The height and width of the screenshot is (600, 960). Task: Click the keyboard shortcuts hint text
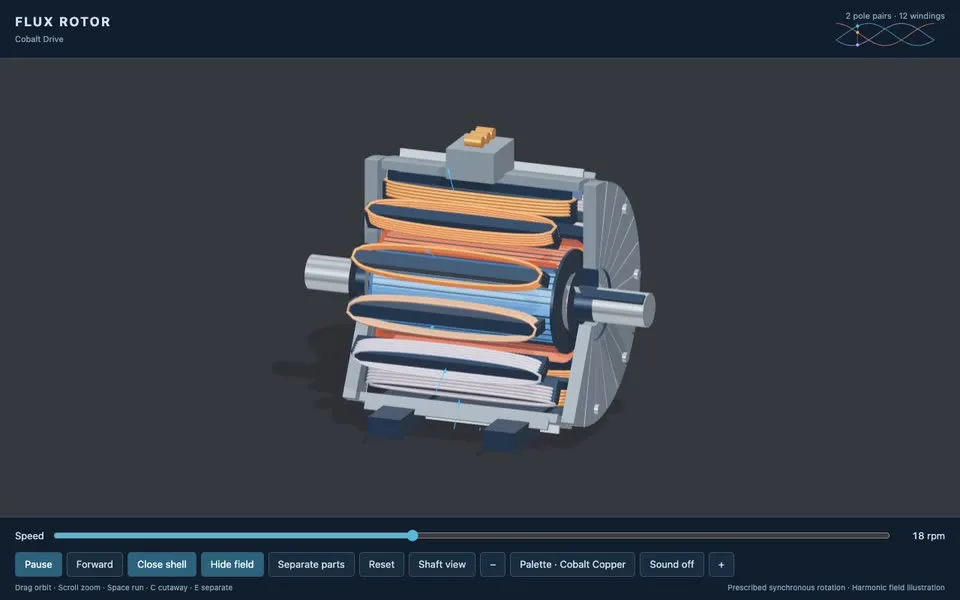coord(124,588)
